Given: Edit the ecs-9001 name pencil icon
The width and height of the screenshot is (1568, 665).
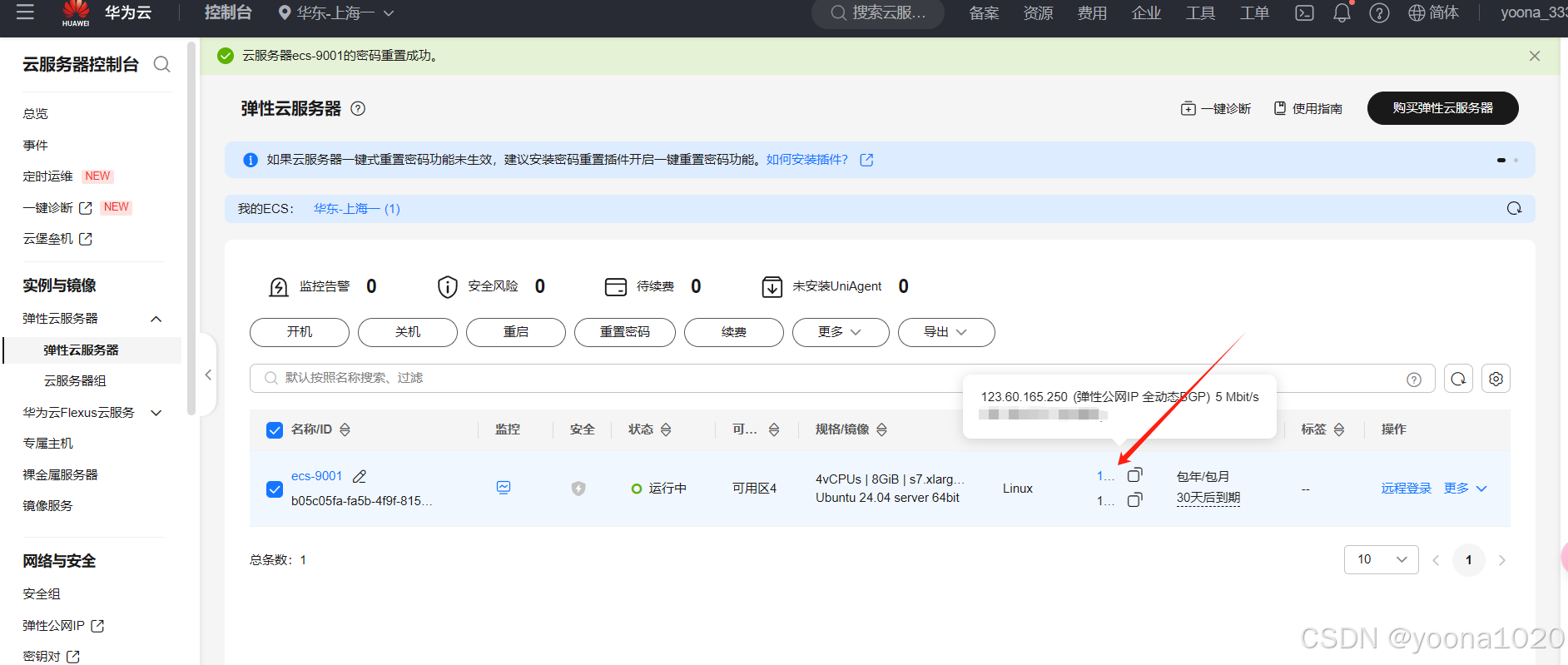Looking at the screenshot, I should tap(360, 476).
